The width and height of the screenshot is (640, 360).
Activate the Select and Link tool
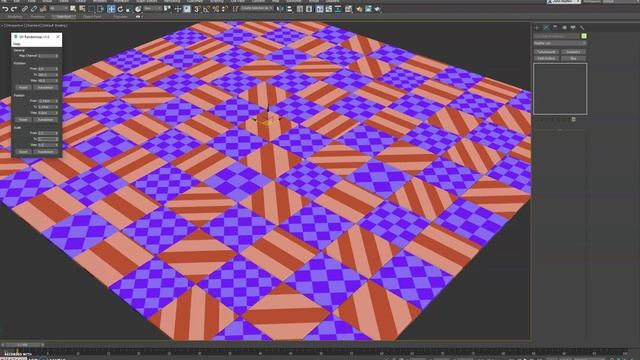click(24, 9)
